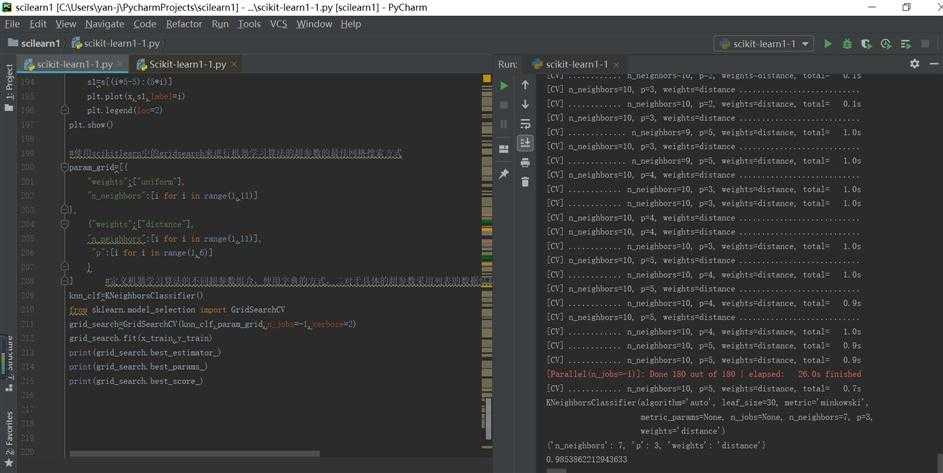Click the scilearn1 folder breadcrumb

(x=34, y=43)
